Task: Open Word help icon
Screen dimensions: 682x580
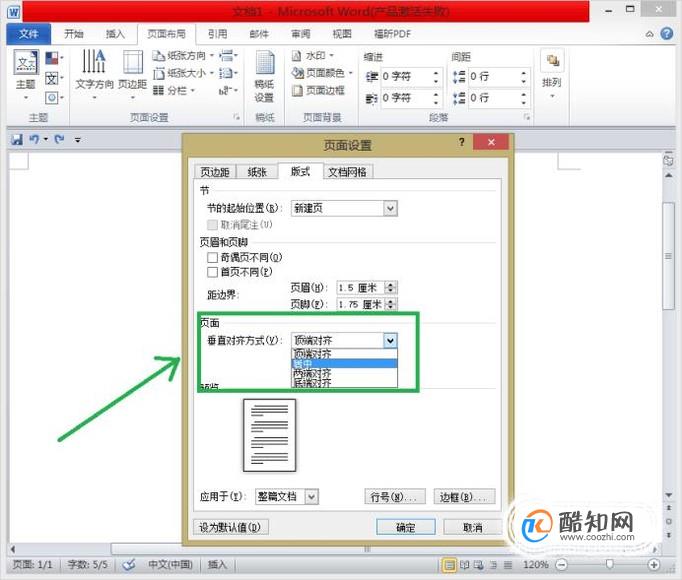Action: [666, 34]
